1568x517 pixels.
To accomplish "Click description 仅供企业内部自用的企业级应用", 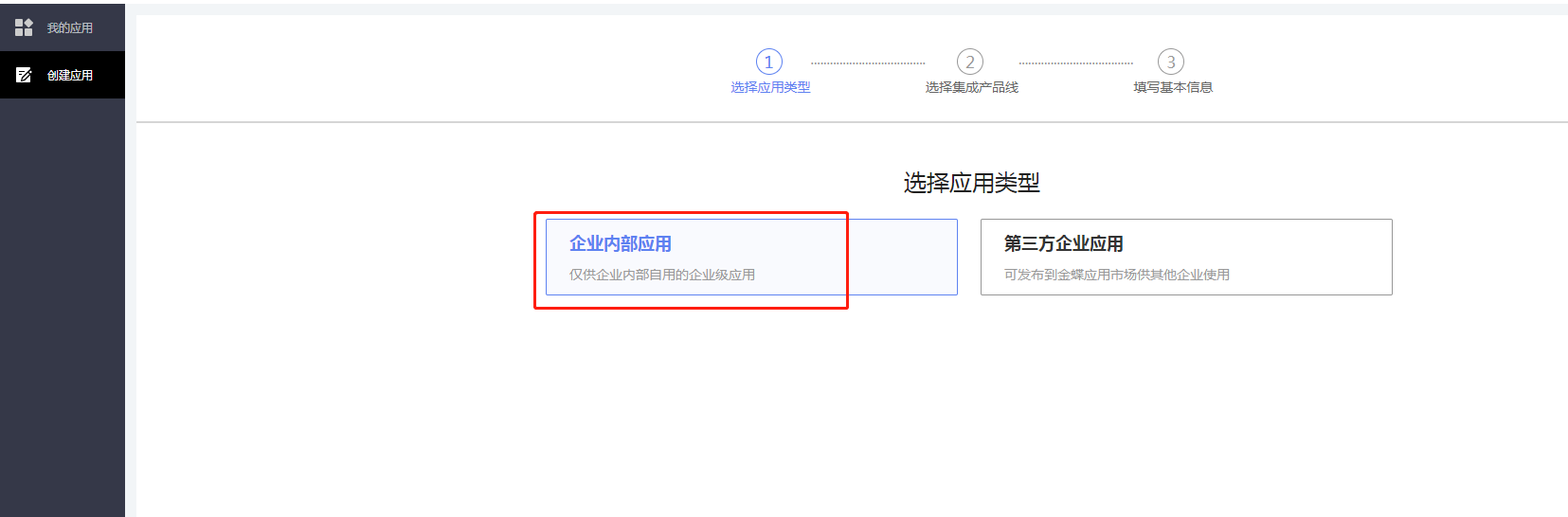I will [x=662, y=275].
